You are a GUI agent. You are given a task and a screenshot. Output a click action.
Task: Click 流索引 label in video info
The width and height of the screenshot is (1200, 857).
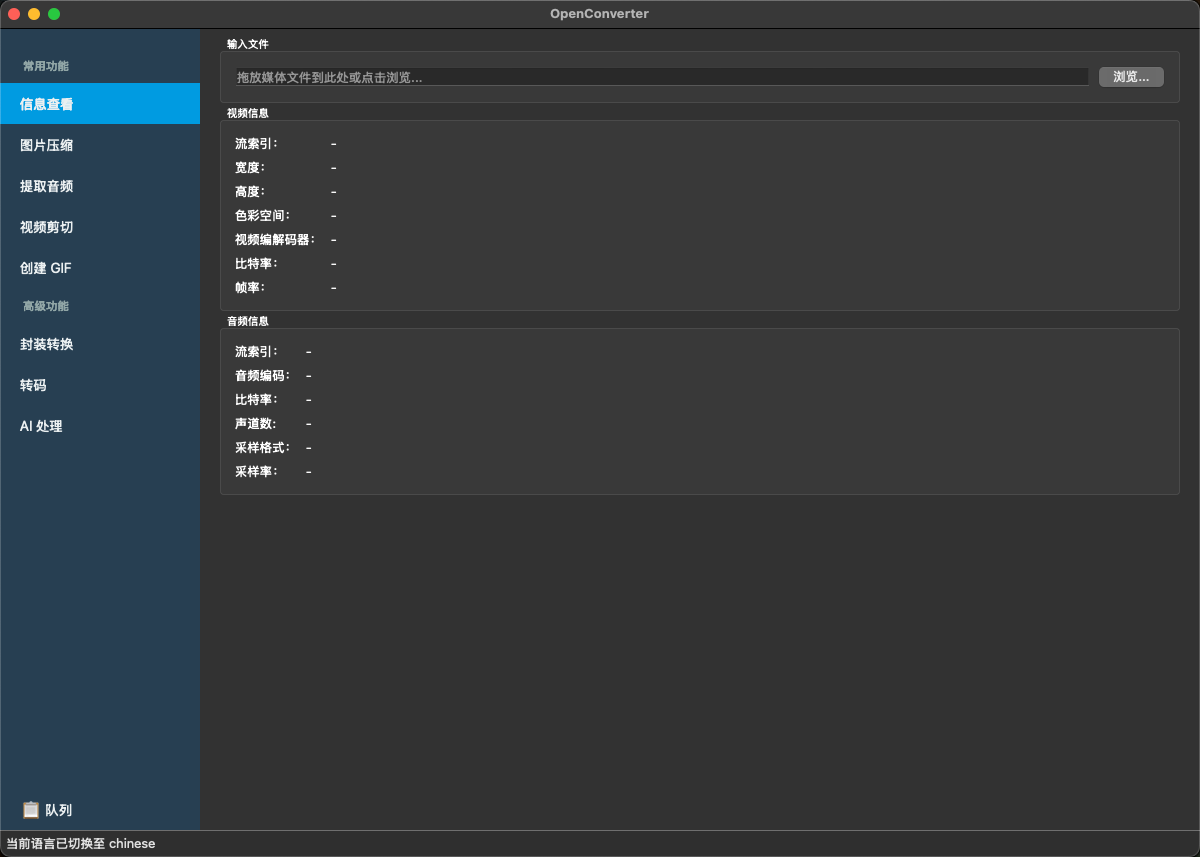[256, 144]
